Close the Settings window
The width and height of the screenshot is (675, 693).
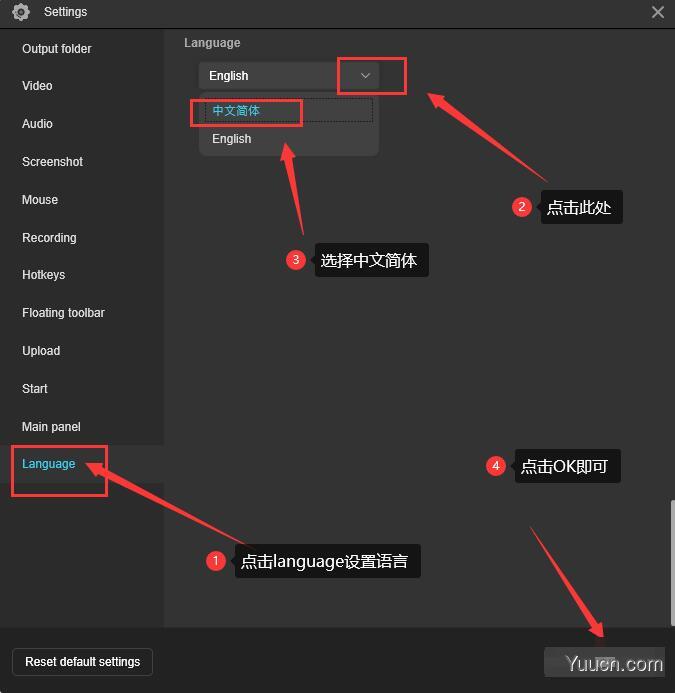click(658, 12)
